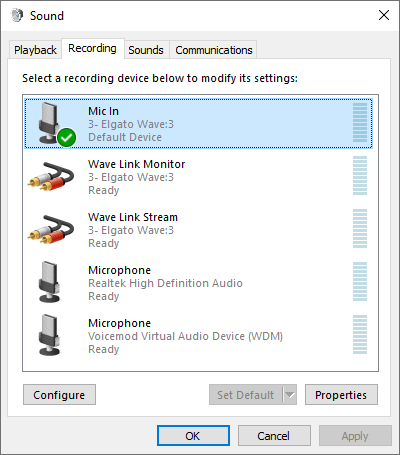Screen dimensions: 400x455
Task: Open device Properties
Action: (x=341, y=395)
